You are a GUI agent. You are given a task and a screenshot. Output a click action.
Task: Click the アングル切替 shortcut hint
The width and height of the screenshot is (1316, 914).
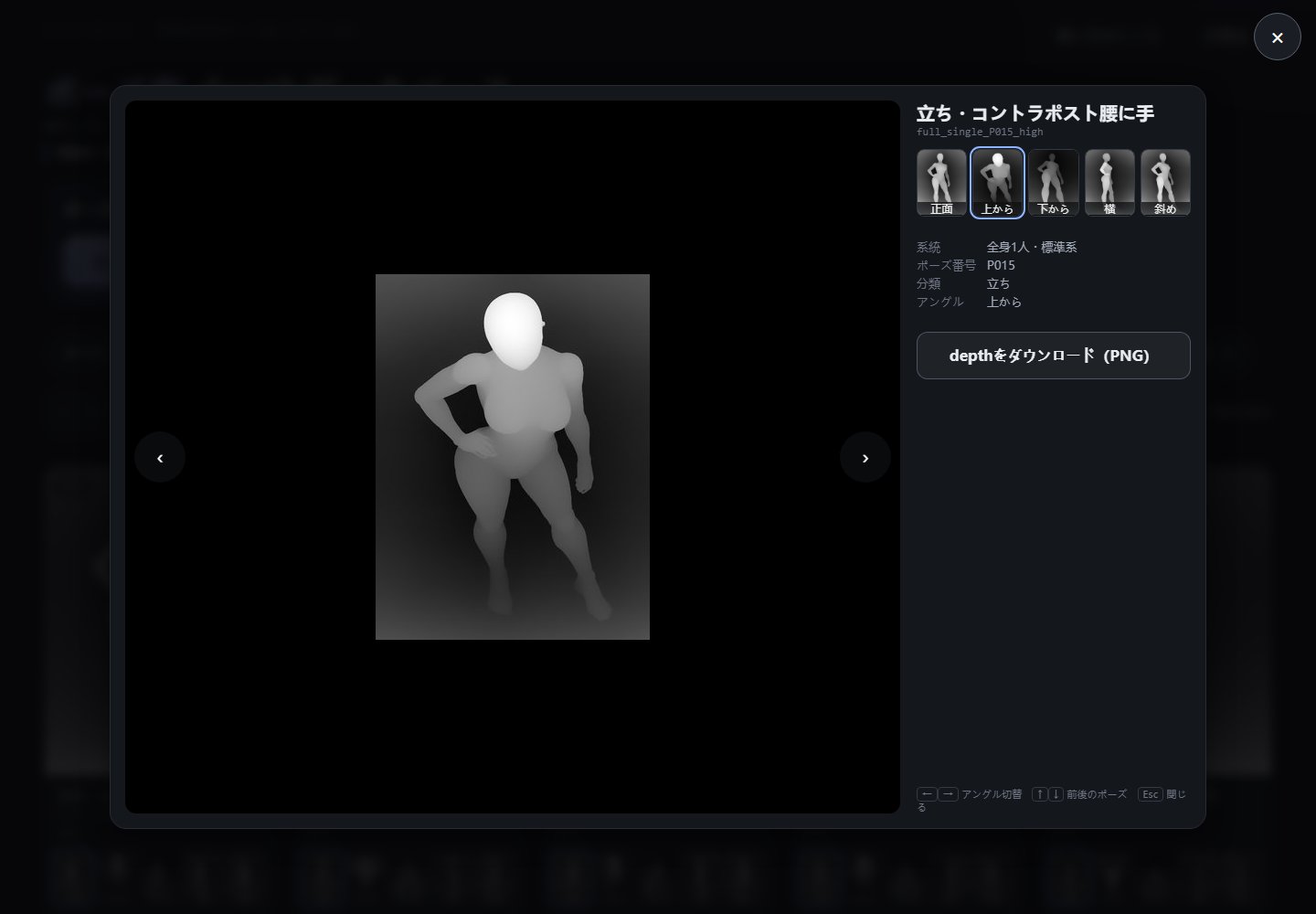pos(992,794)
